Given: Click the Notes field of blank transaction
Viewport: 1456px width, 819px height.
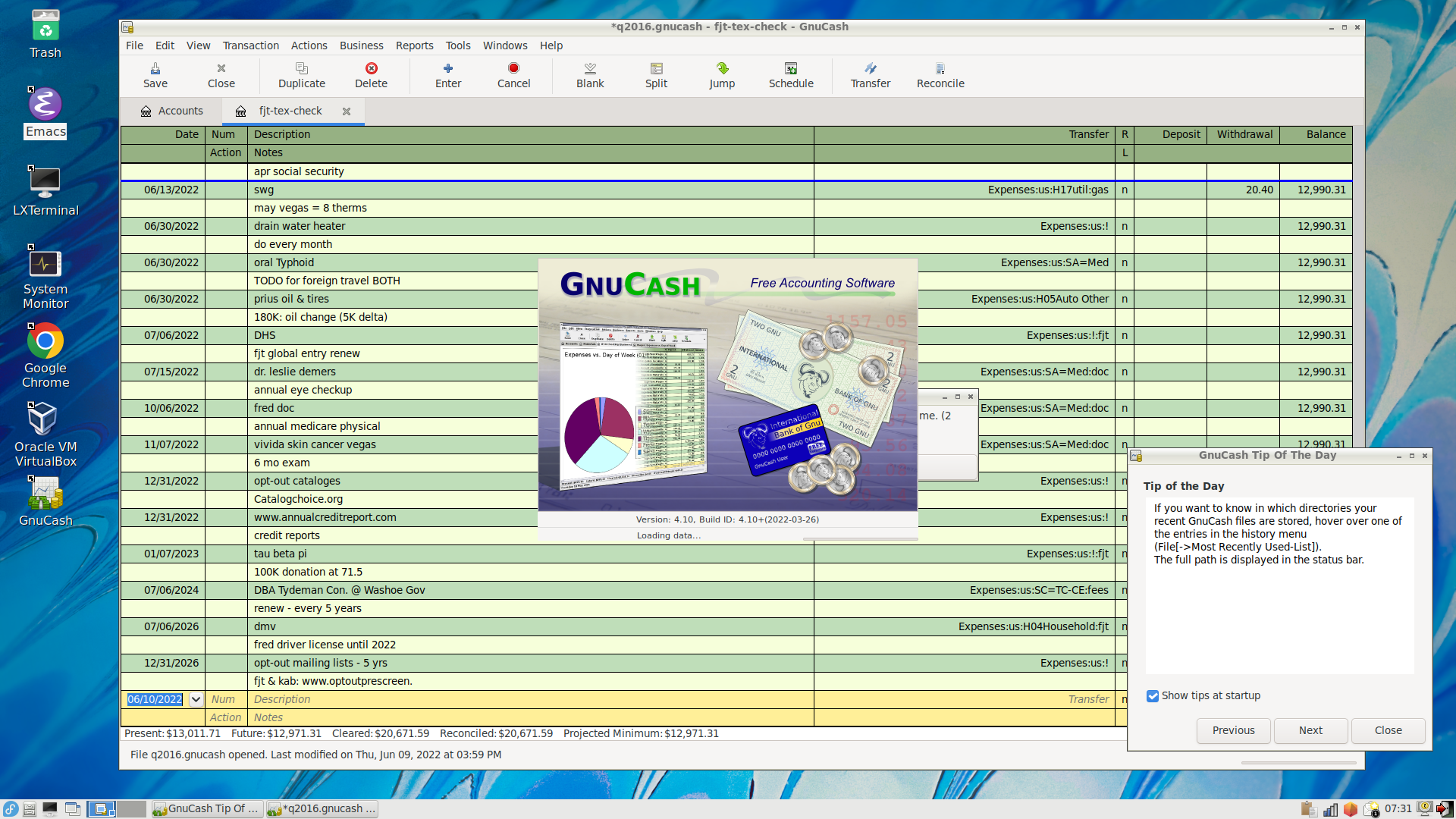Looking at the screenshot, I should (x=531, y=717).
